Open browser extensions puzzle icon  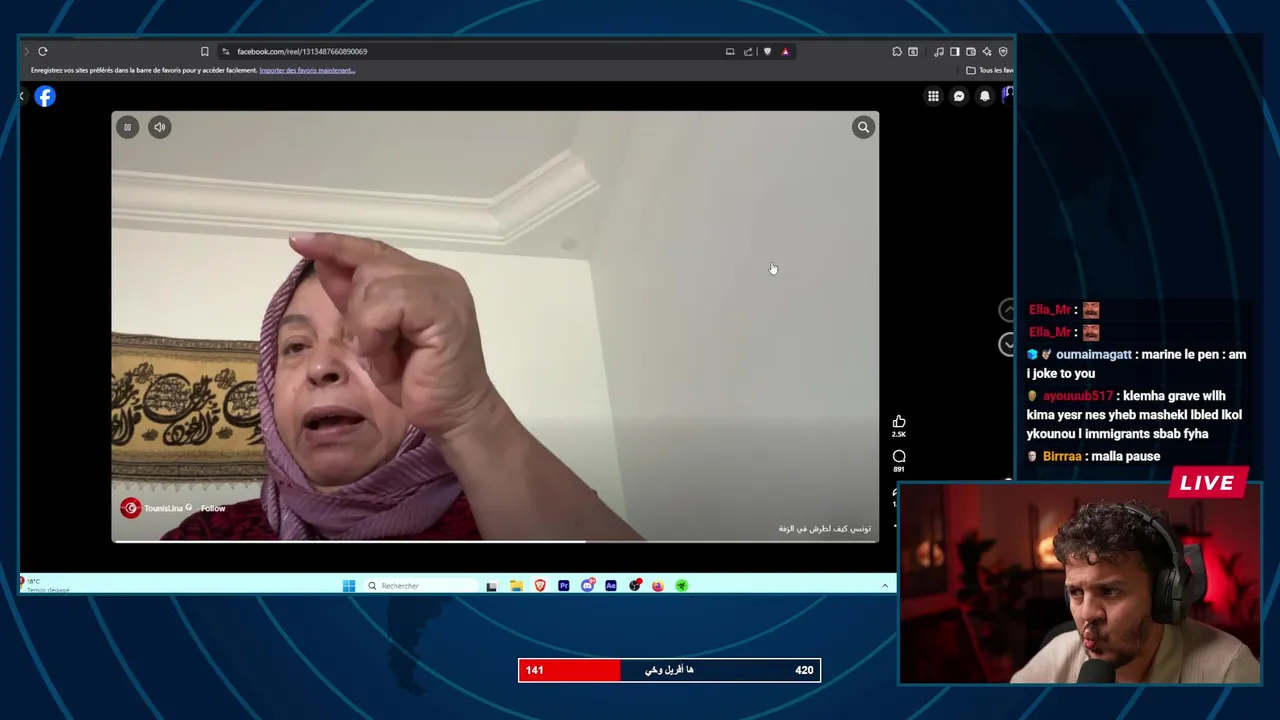(897, 51)
